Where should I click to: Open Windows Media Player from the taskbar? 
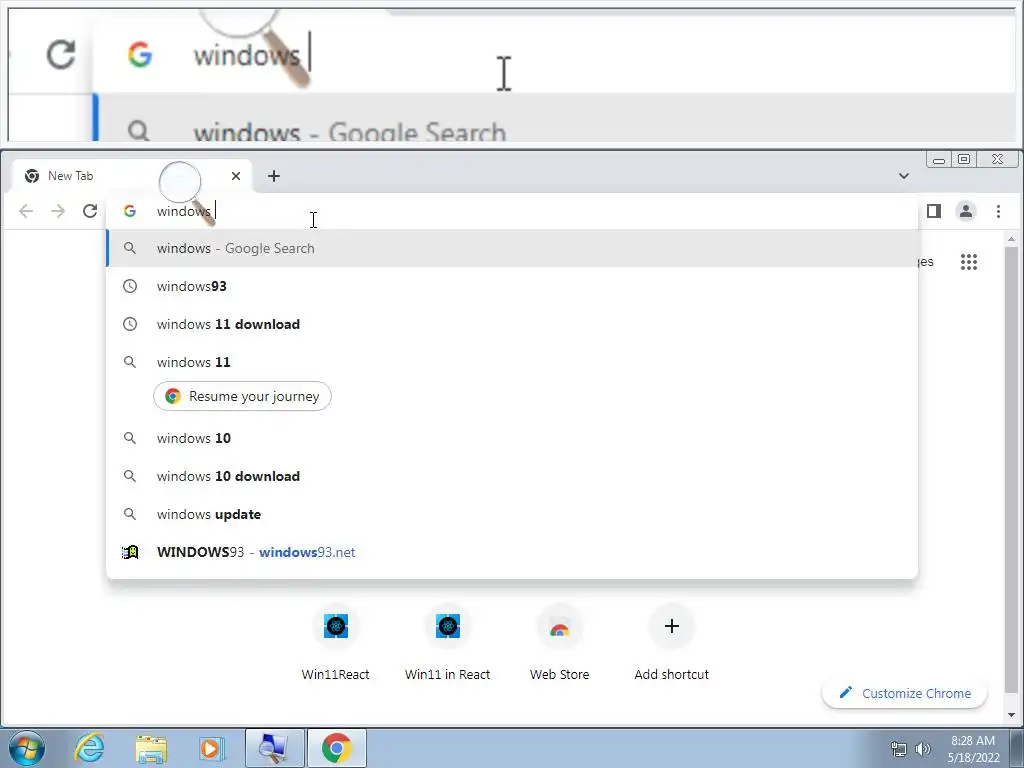(x=211, y=748)
